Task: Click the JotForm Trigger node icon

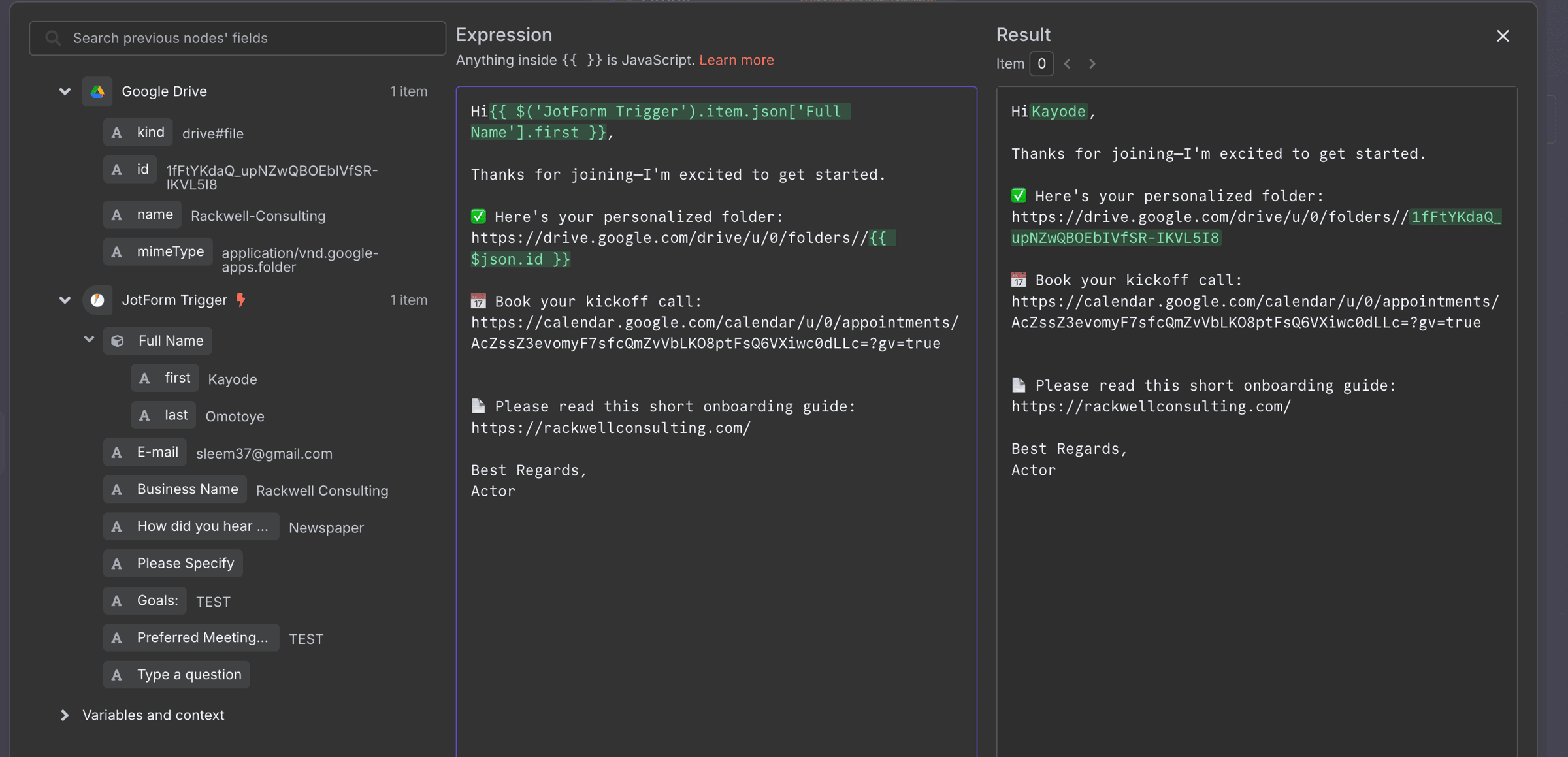Action: tap(97, 300)
